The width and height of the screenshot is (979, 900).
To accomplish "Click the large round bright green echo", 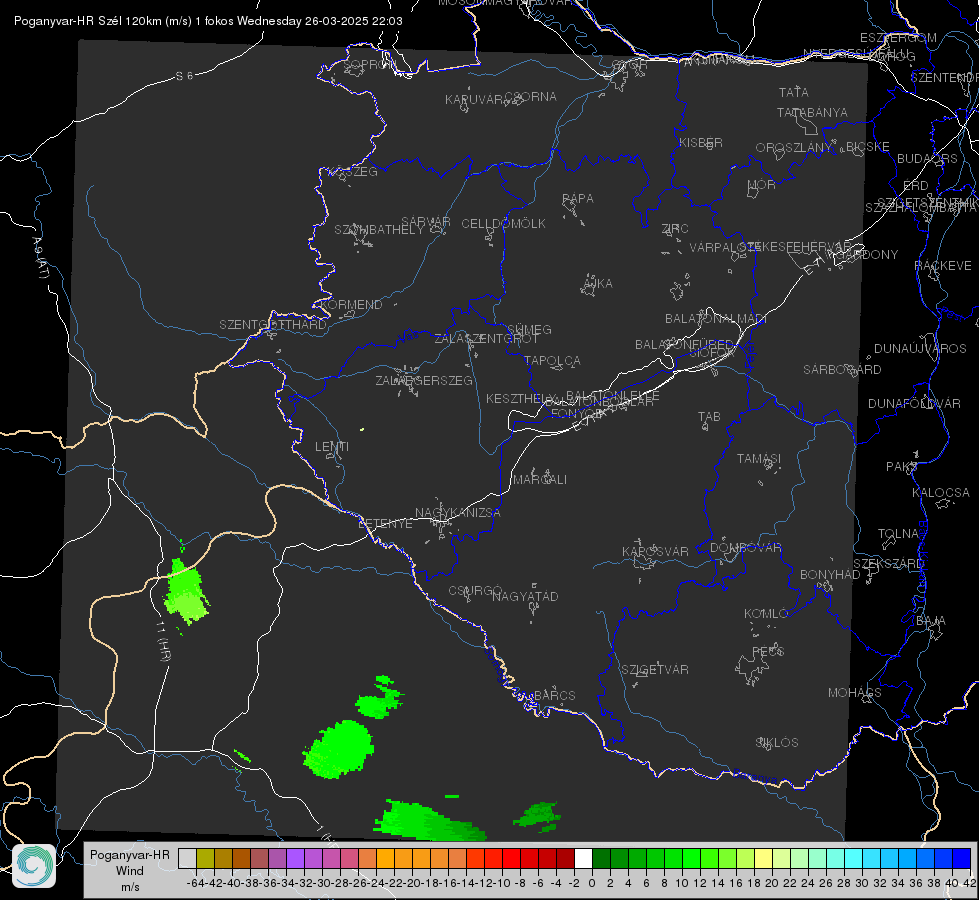I will (x=338, y=749).
